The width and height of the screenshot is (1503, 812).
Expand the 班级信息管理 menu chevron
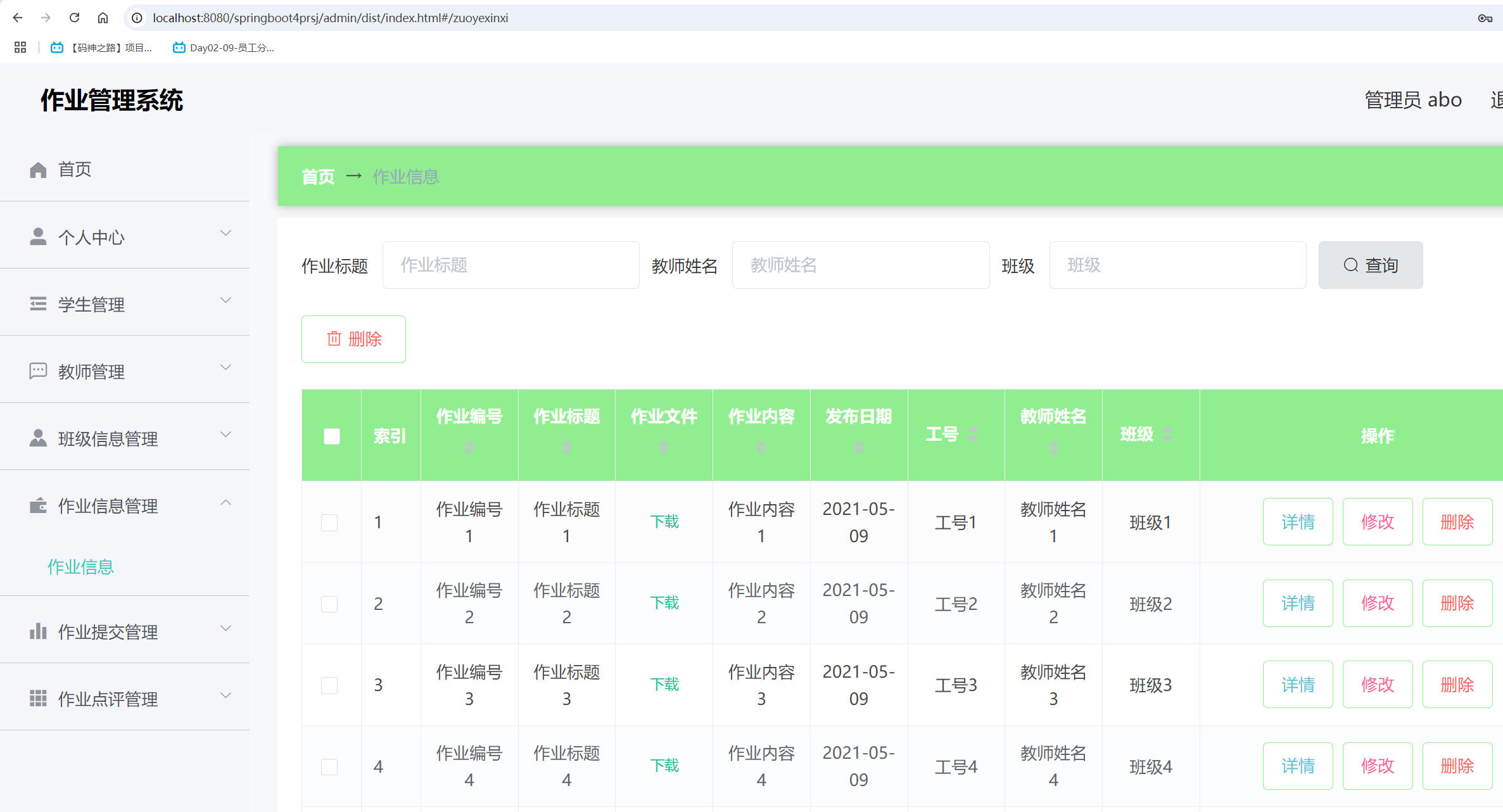click(x=225, y=435)
